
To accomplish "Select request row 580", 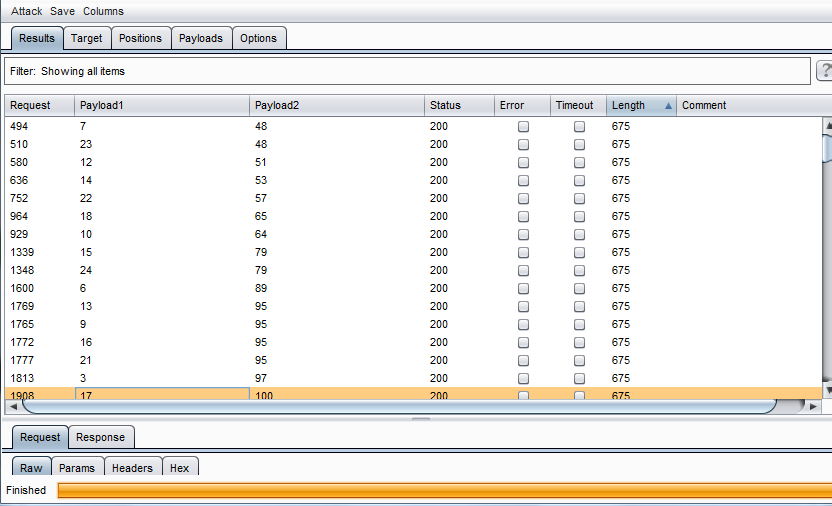I will (413, 162).
